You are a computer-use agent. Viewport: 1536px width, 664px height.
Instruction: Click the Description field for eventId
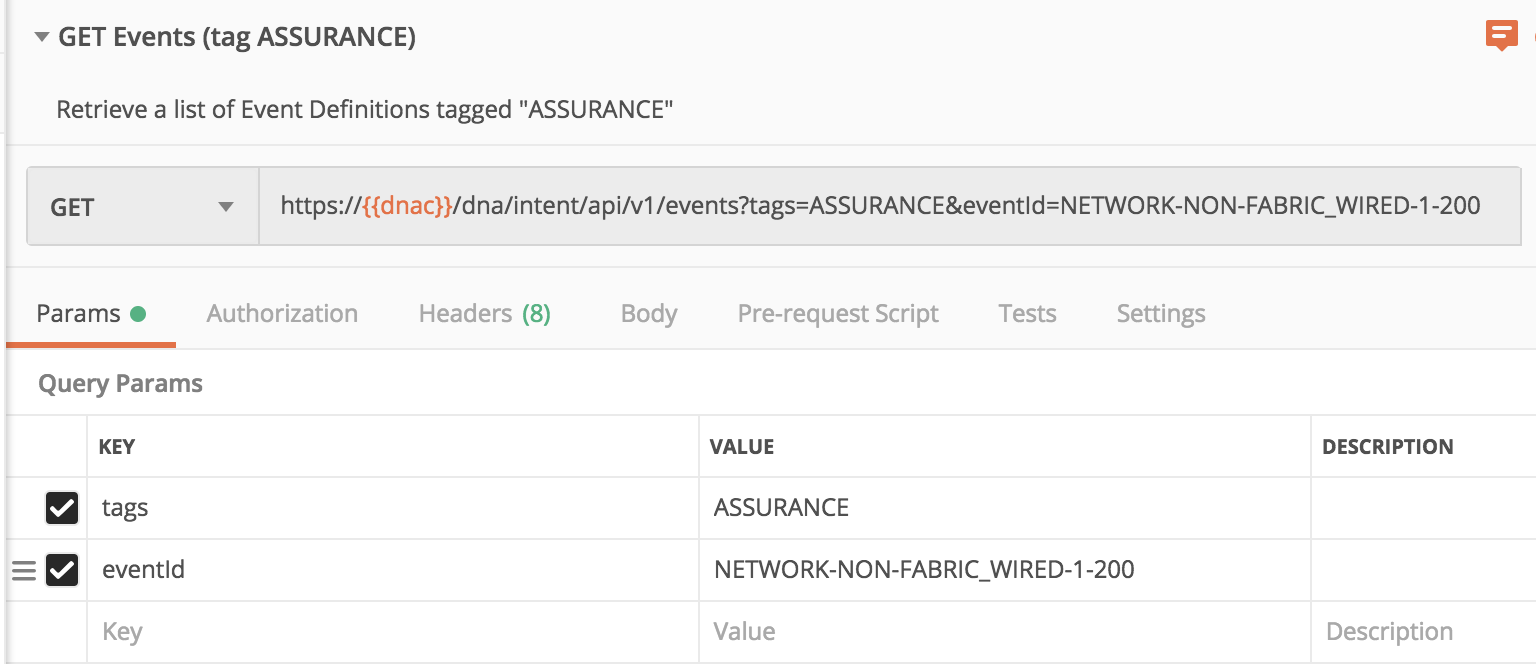point(1420,570)
